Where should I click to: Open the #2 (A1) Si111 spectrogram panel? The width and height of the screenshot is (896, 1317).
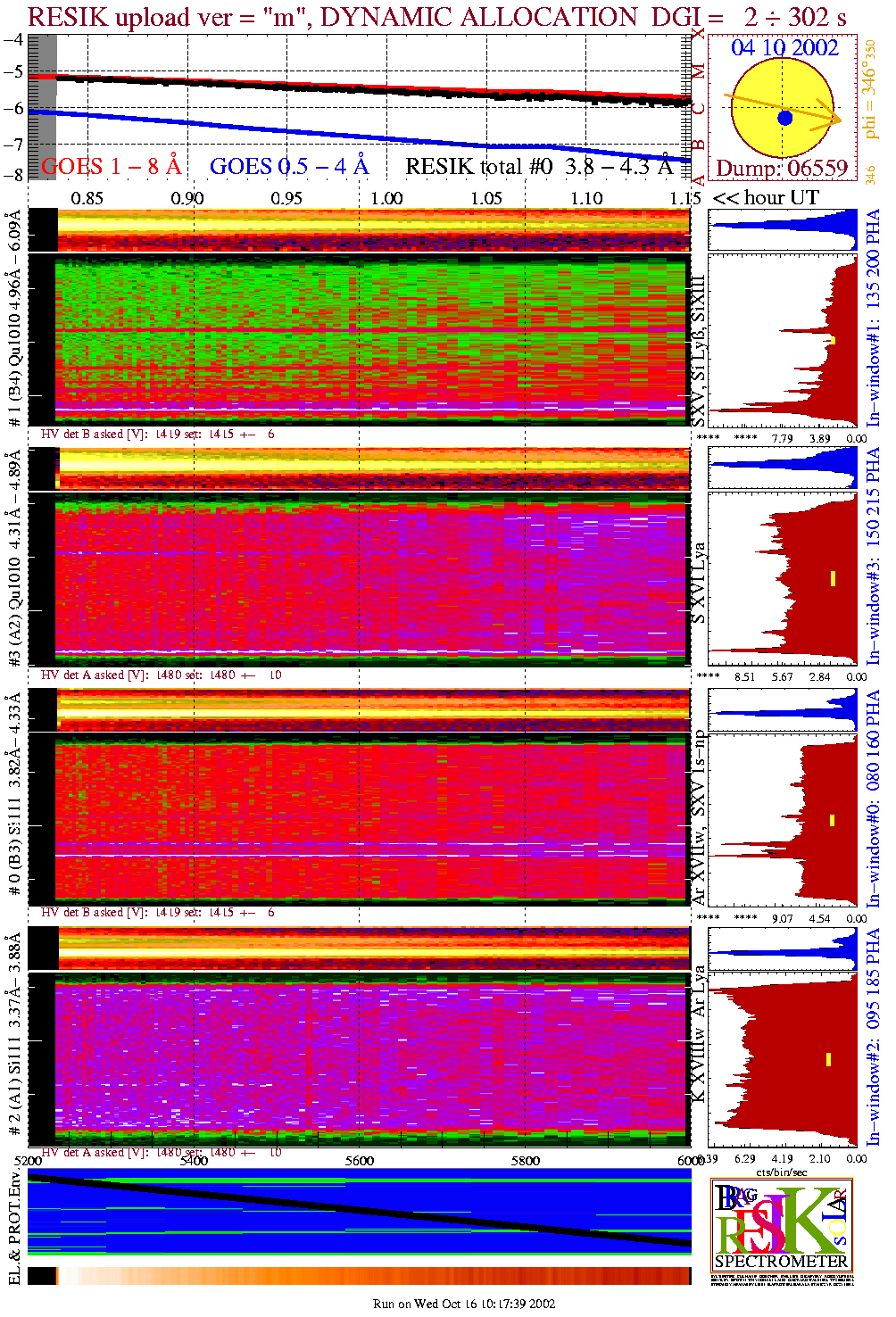372,1057
